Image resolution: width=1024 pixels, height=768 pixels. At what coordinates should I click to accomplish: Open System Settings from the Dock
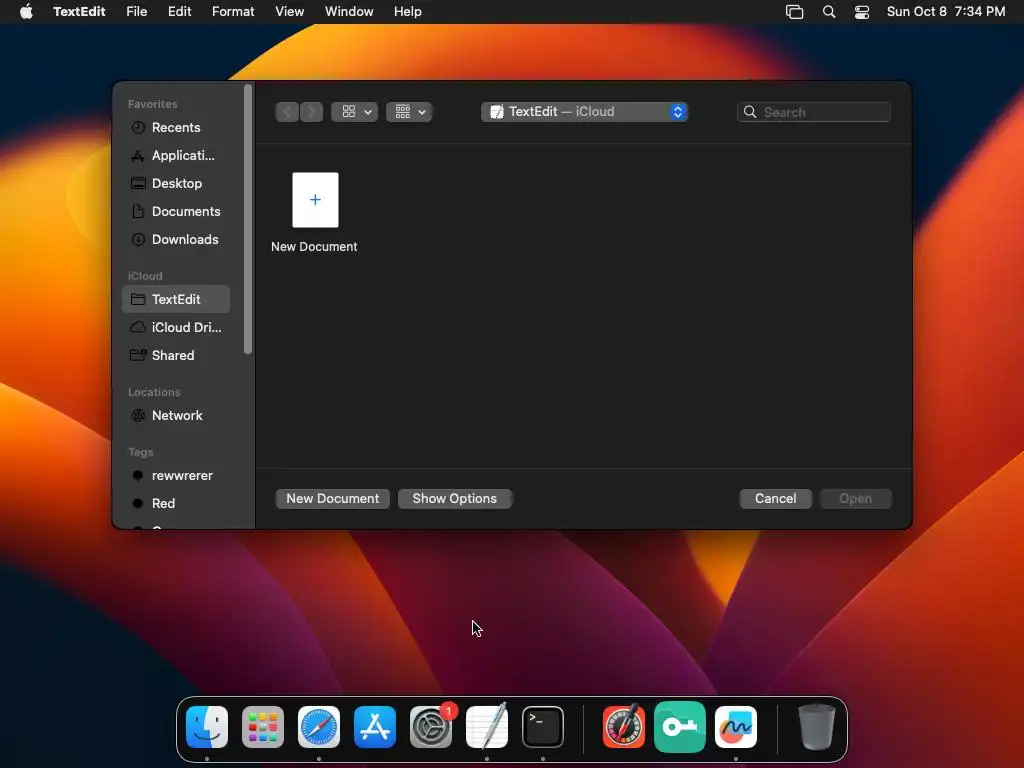pyautogui.click(x=431, y=727)
